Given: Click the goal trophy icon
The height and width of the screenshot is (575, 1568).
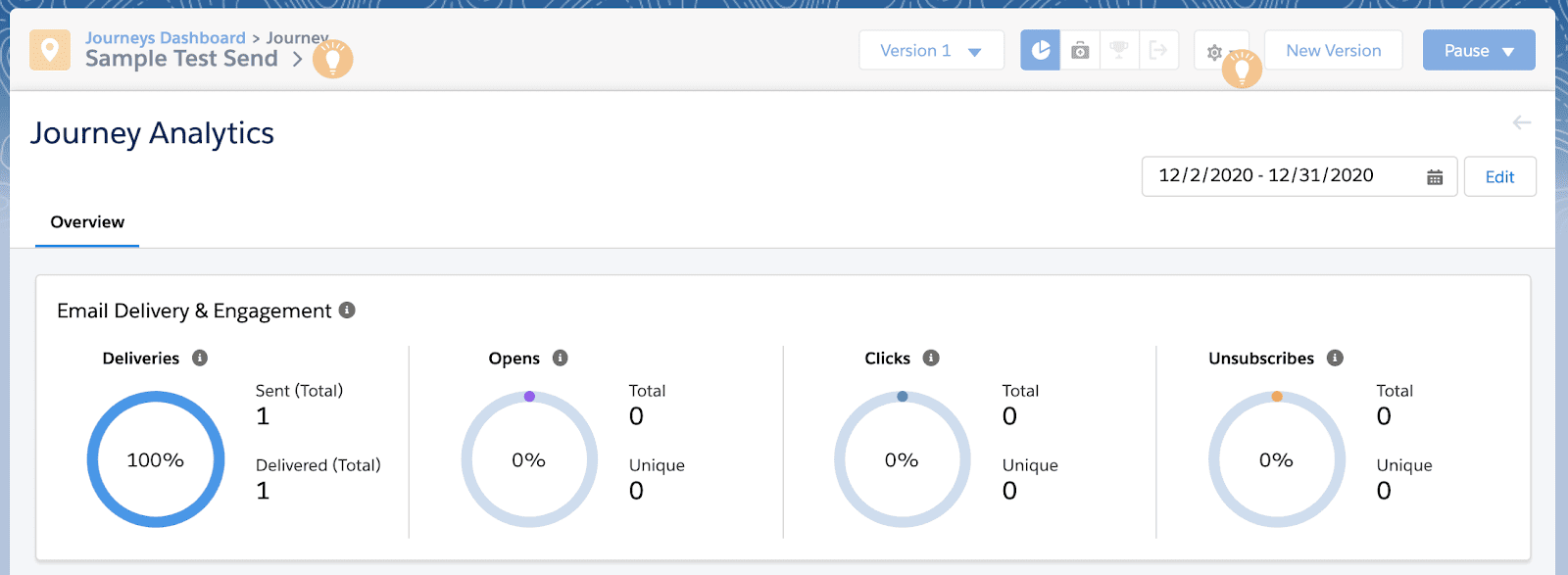Looking at the screenshot, I should coord(1119,51).
